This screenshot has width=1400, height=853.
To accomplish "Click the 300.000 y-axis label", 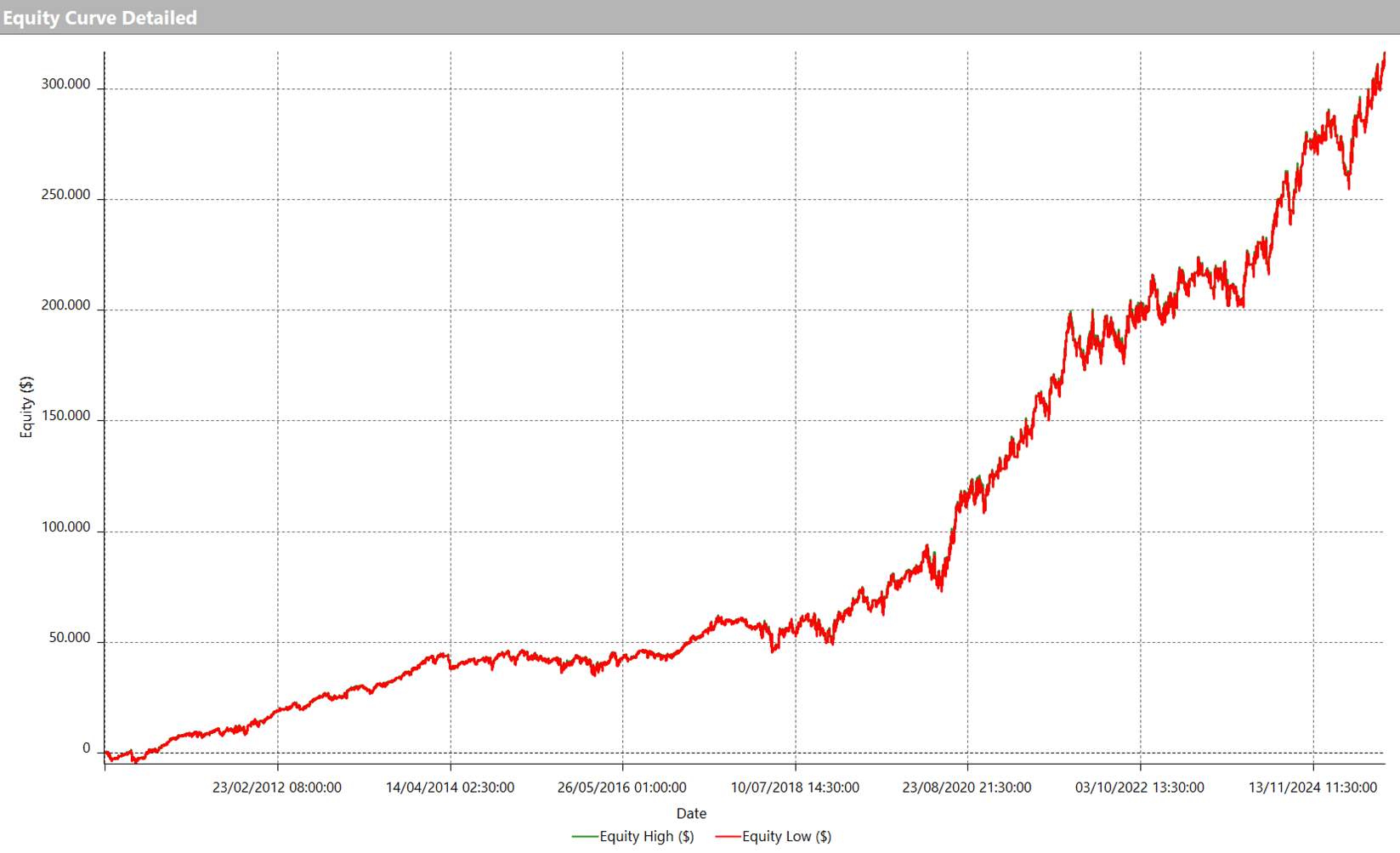I will coord(65,84).
